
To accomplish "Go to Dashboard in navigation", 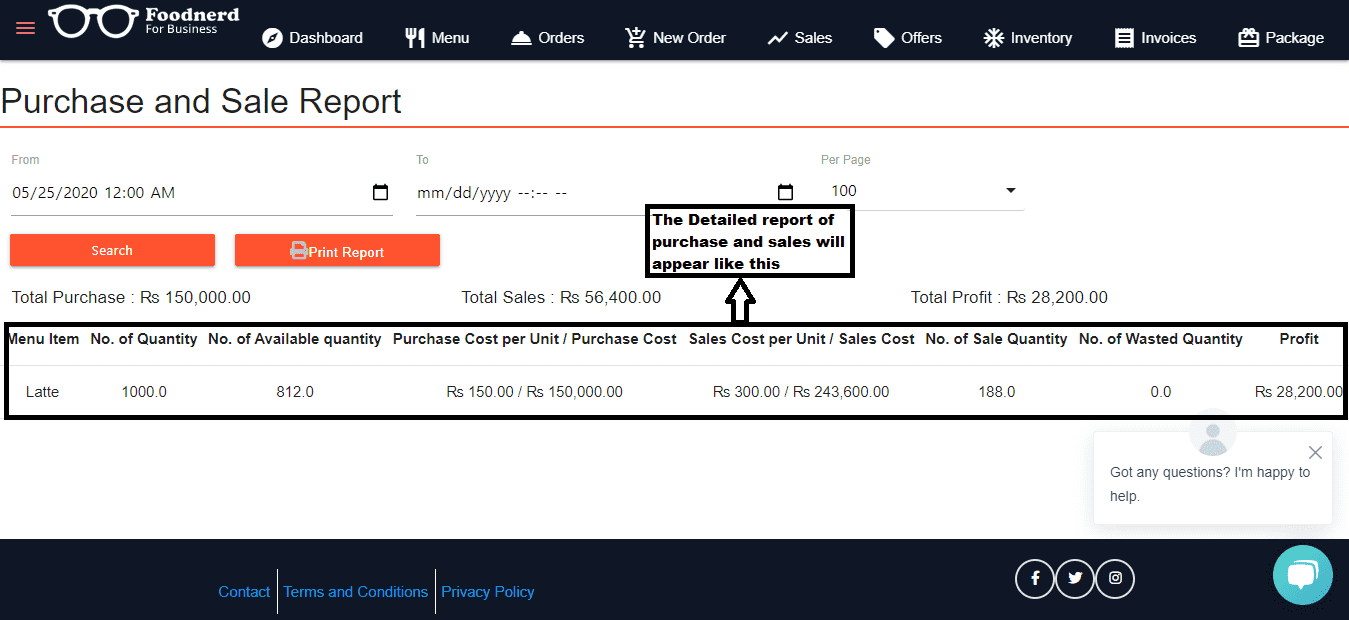I will click(x=312, y=38).
